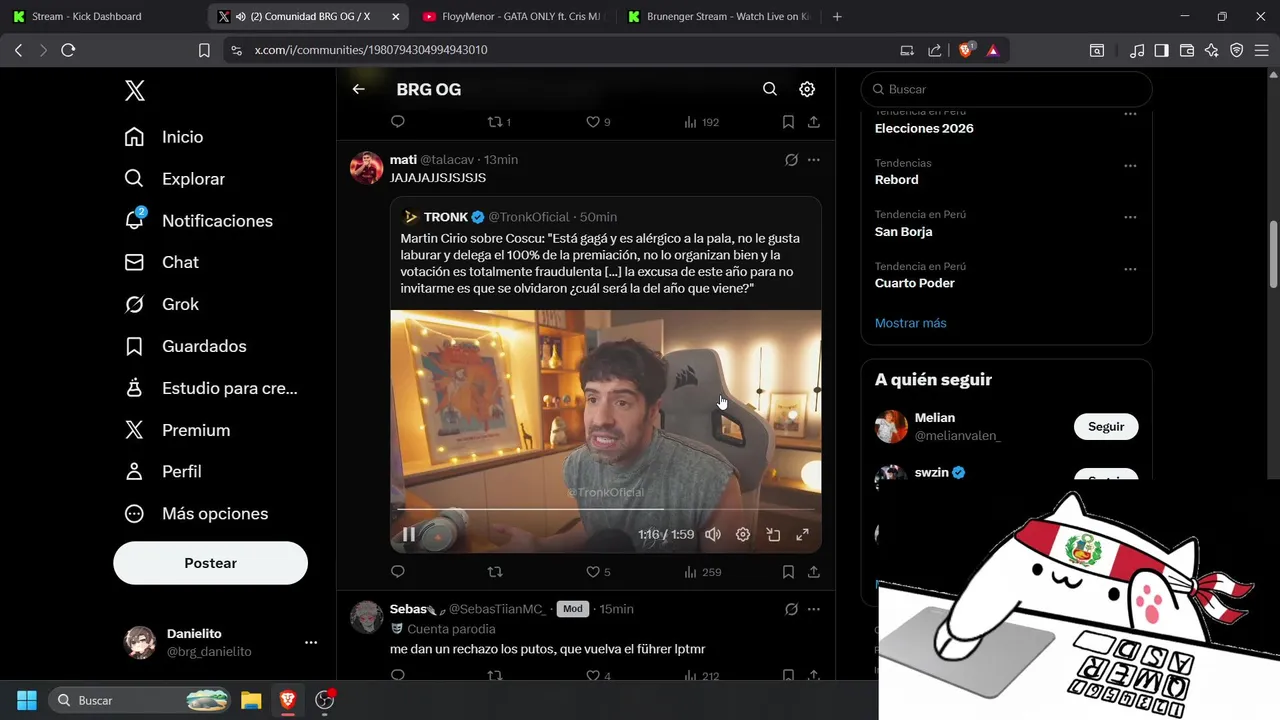Click the Postear button
Viewport: 1280px width, 720px height.
pyautogui.click(x=210, y=563)
